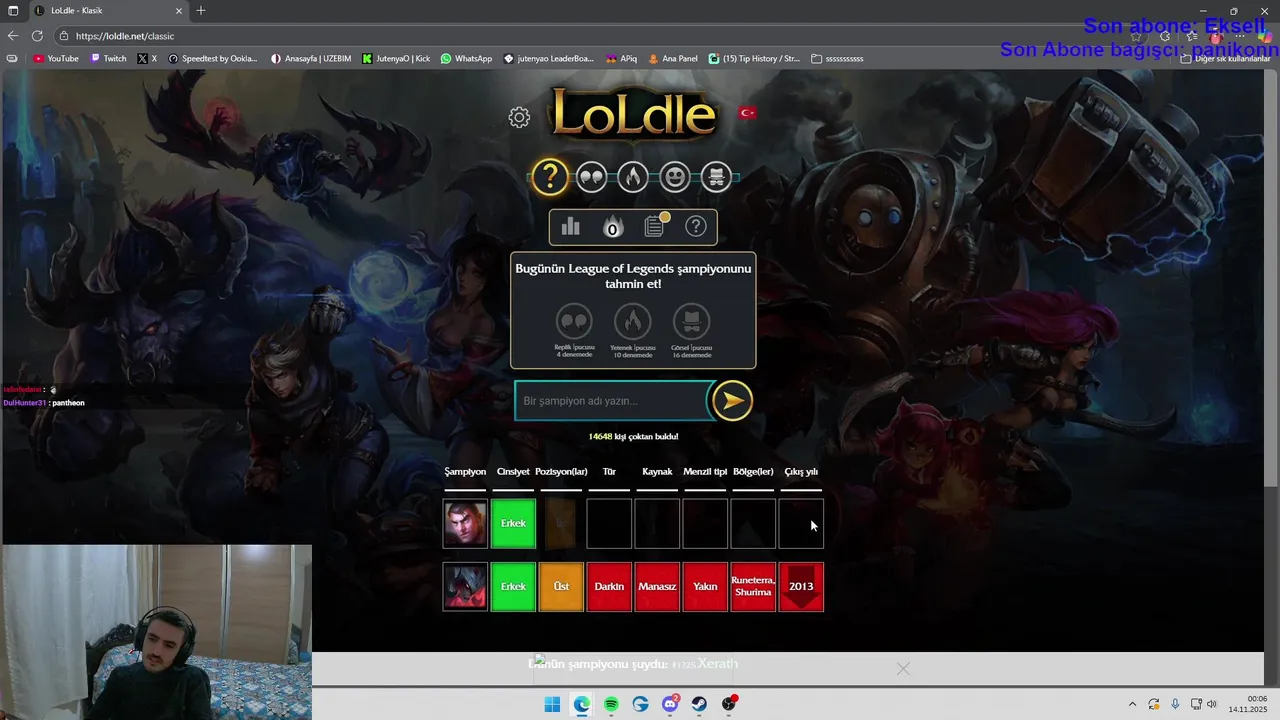Open JutenyaO | Kick bookmark
Screen dimensions: 1280x720
pos(396,59)
